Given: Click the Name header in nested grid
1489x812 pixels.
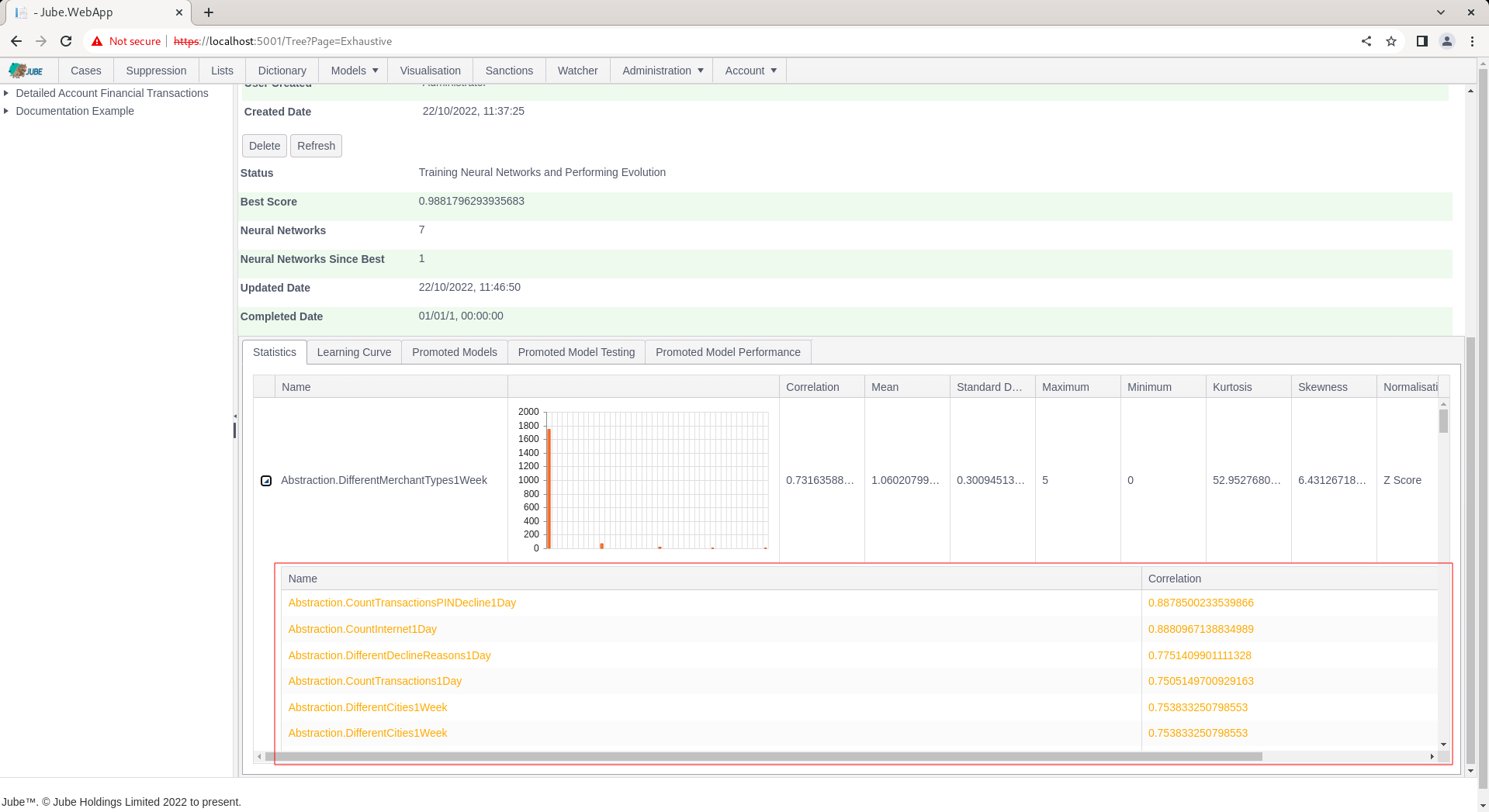Looking at the screenshot, I should click(x=711, y=579).
